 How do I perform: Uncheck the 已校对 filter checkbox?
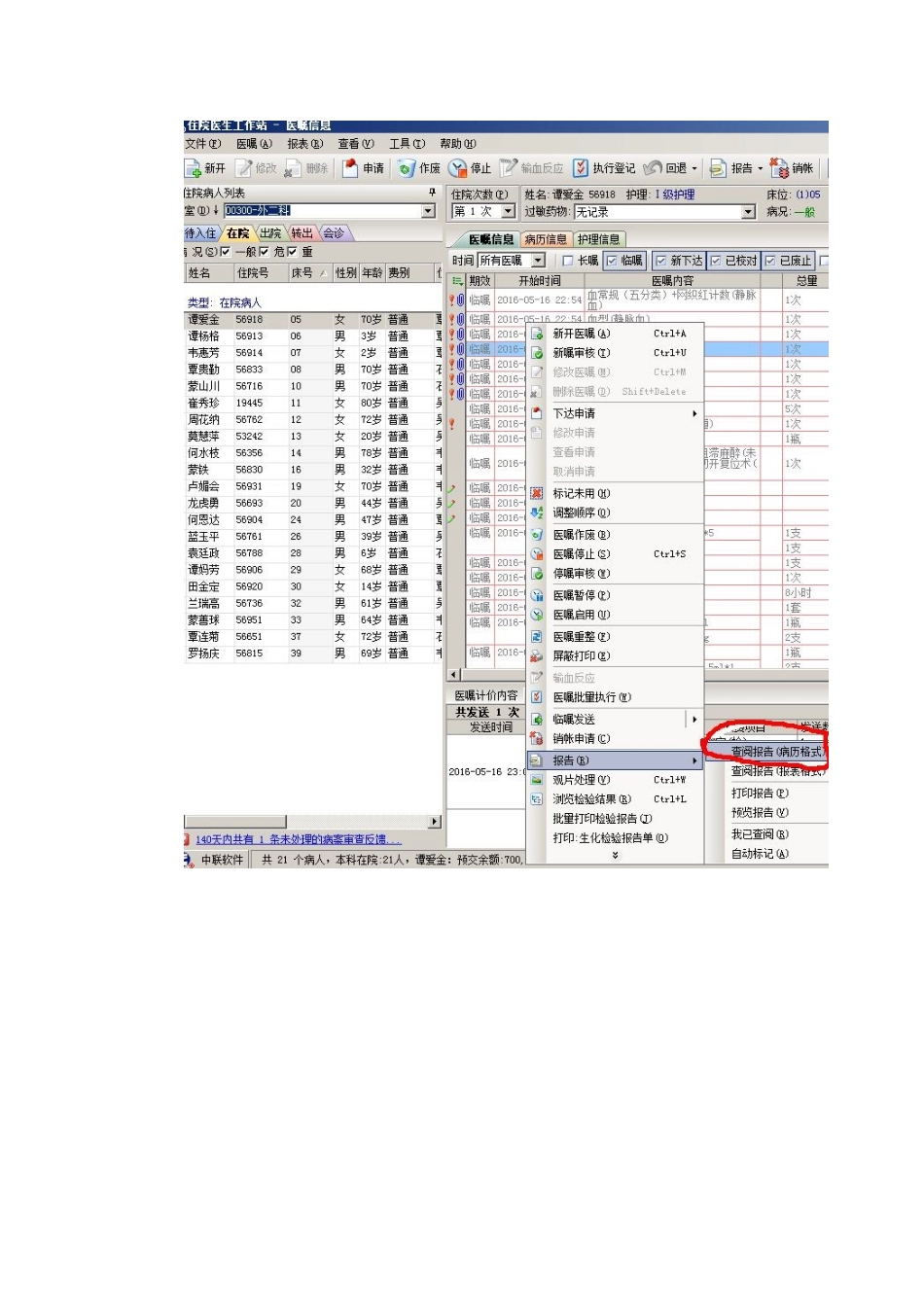pos(715,261)
